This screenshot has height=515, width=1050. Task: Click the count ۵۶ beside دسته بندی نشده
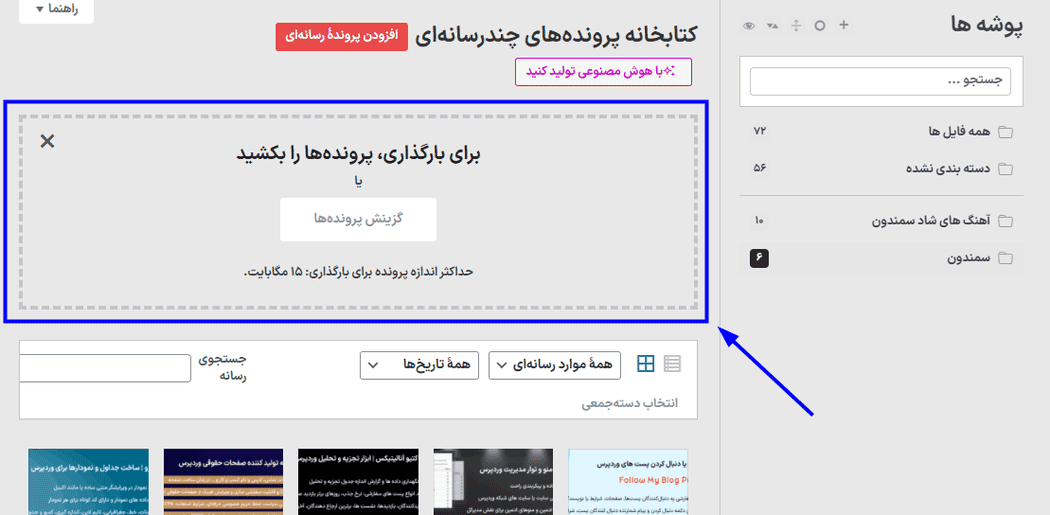click(759, 168)
